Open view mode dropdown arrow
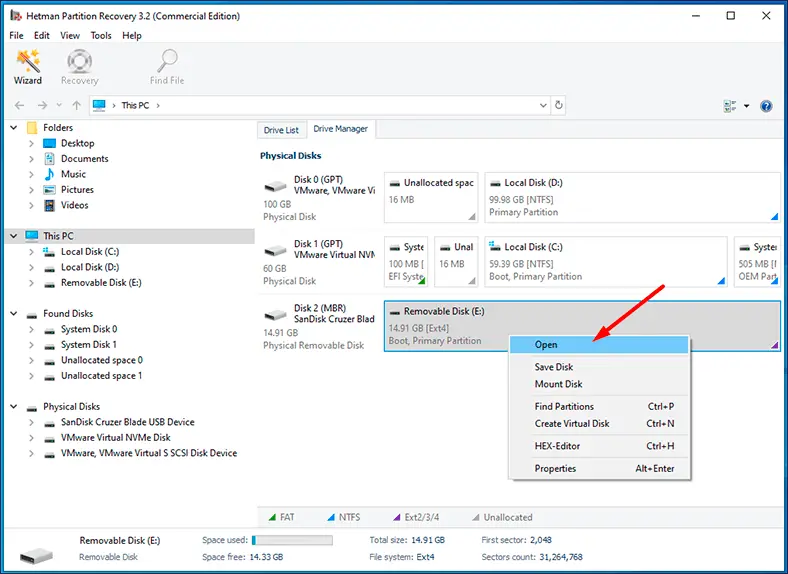788x574 pixels. [747, 106]
